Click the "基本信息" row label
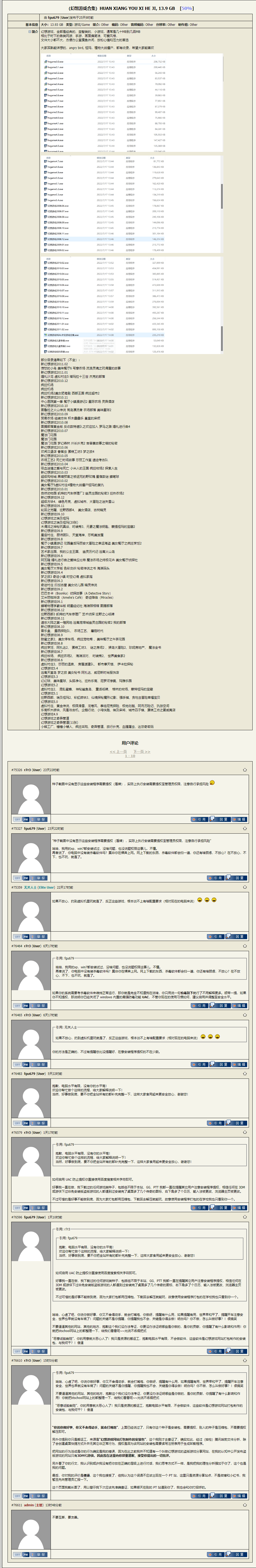This screenshot has height=1568, width=256. [32, 25]
